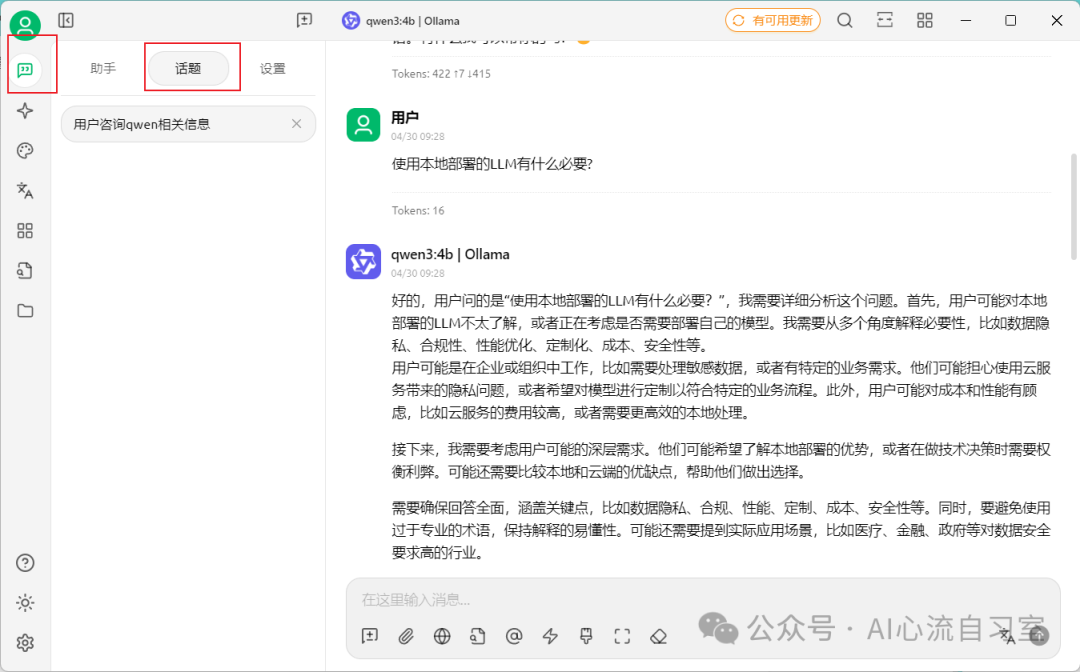Delete the 用户咨询qwen相关信息 topic

coord(296,124)
